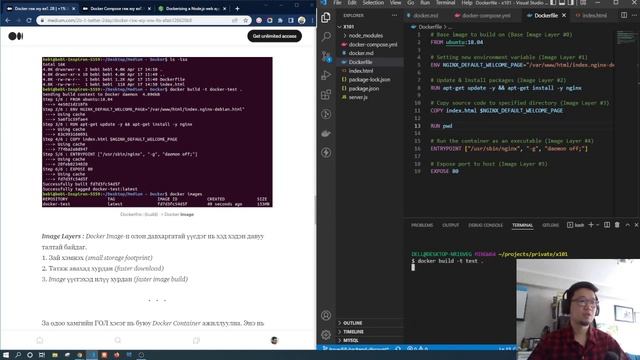Open a new Chrome tab
The image size is (640, 360).
237,8
